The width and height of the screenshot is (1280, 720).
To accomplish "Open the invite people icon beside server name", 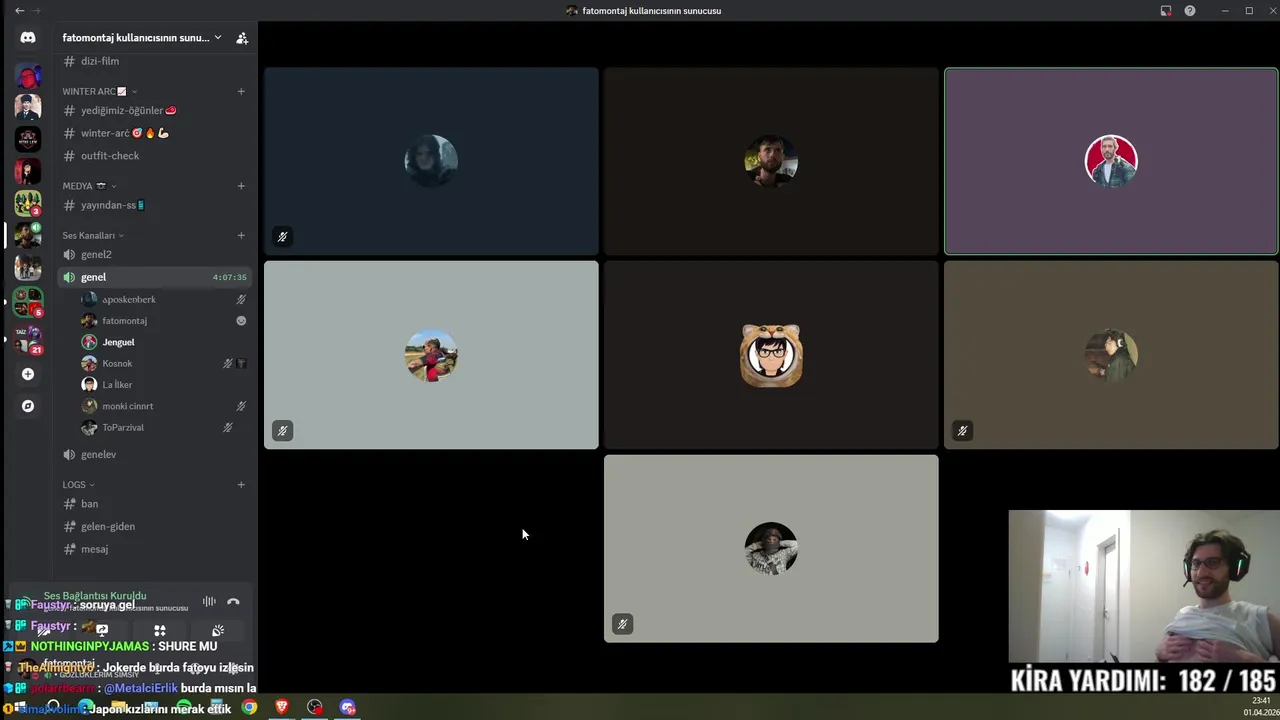I will tap(242, 38).
